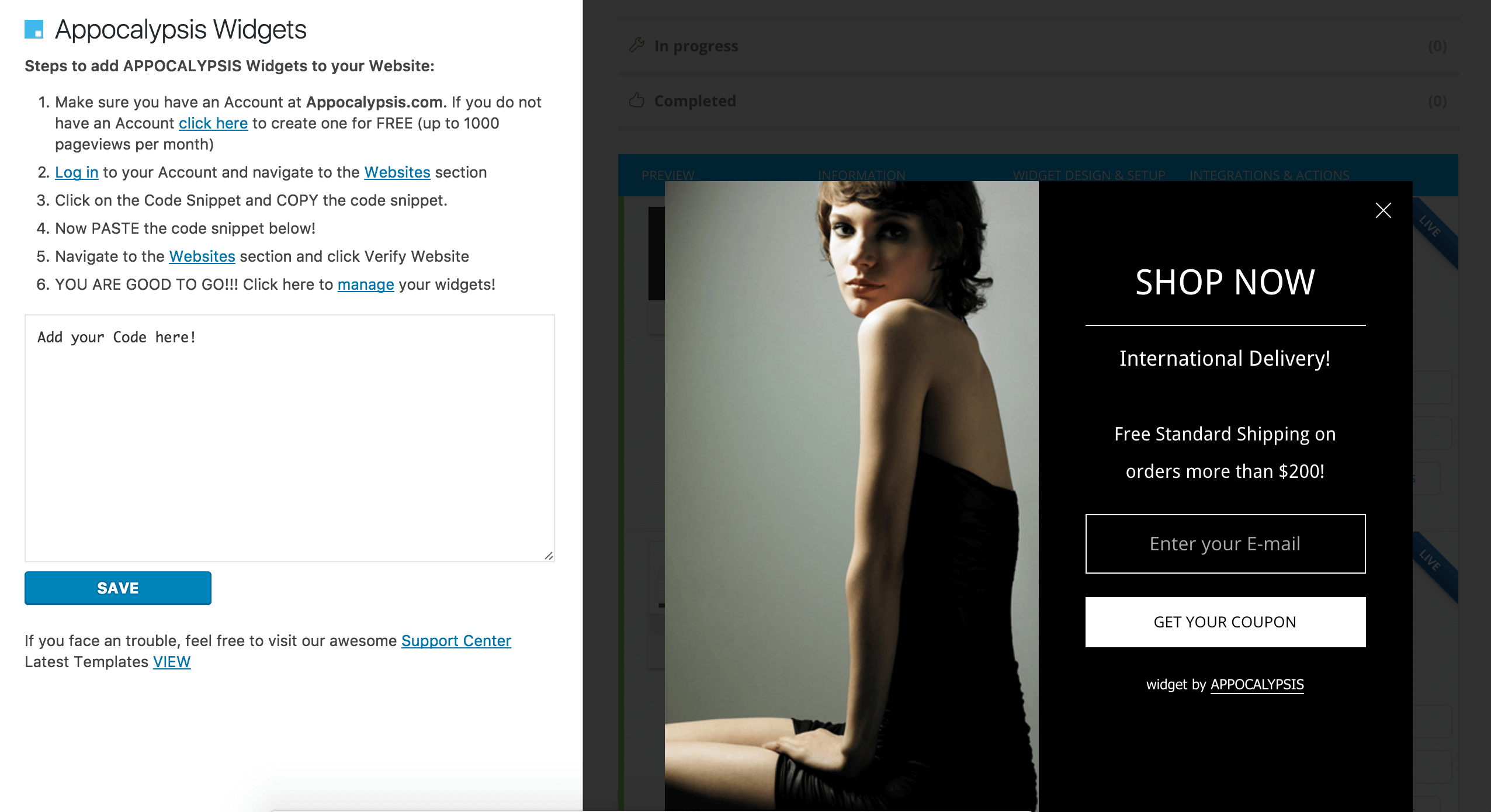The width and height of the screenshot is (1491, 812).
Task: Open the 'click here' account creation link
Action: click(x=213, y=123)
